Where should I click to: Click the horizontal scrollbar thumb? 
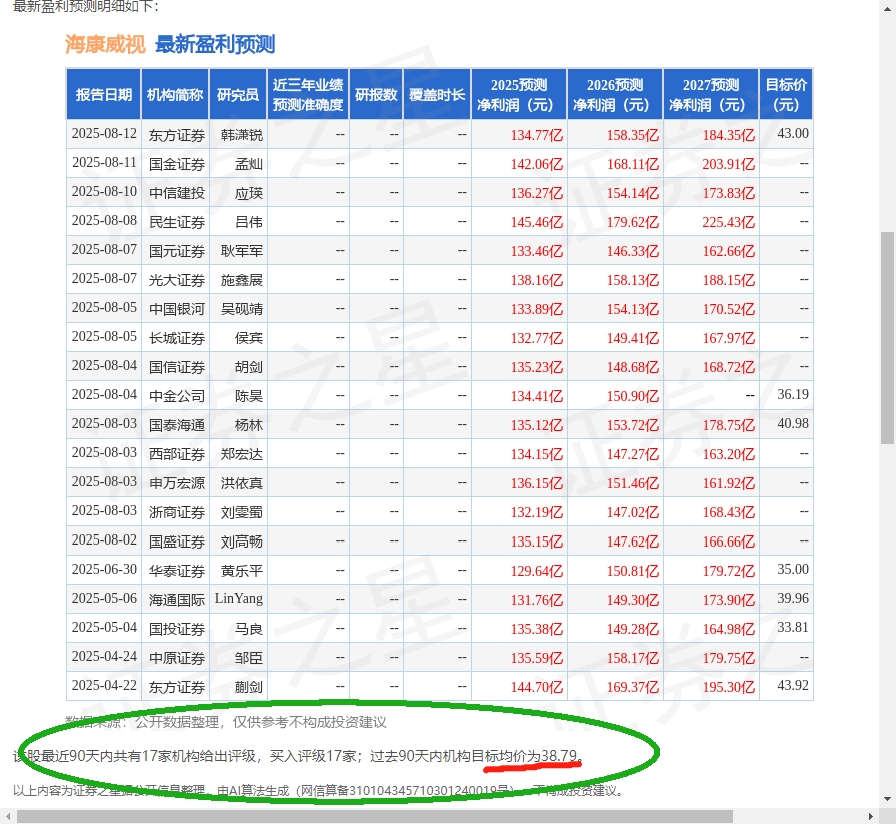coord(375,816)
